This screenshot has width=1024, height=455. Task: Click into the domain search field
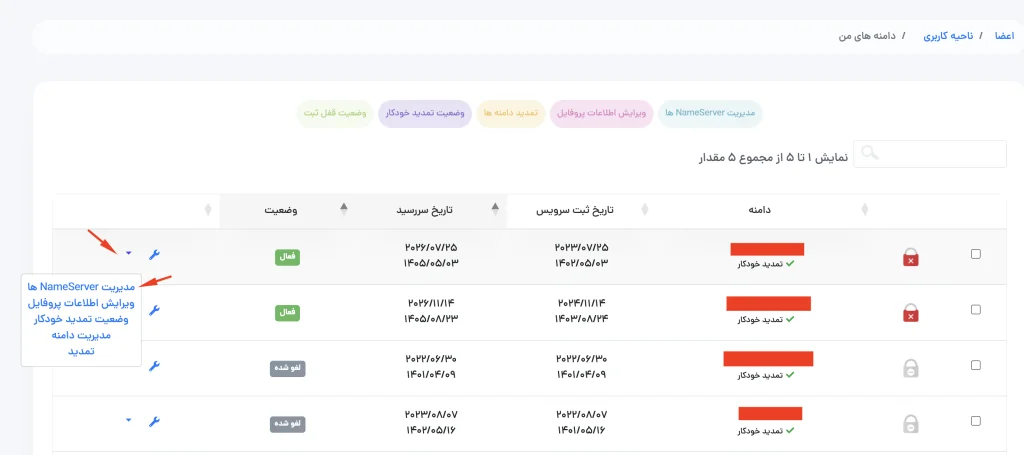coord(930,154)
